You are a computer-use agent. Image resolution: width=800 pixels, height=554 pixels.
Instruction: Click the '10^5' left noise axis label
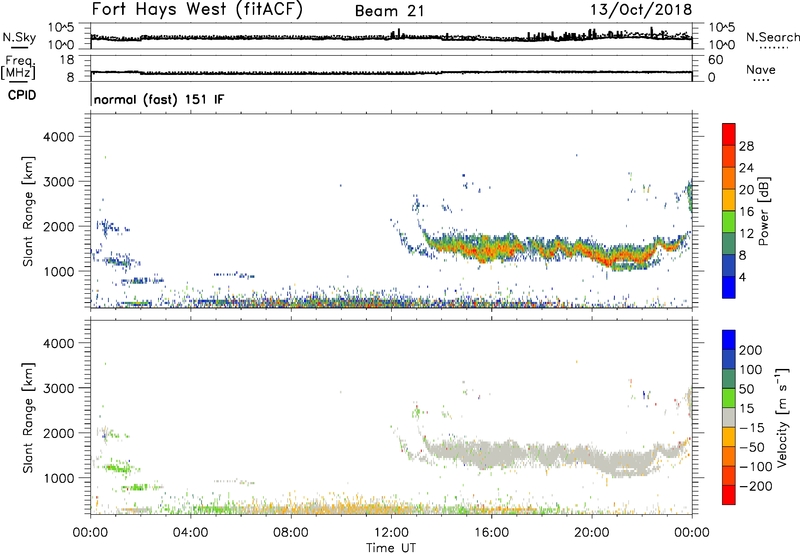tap(61, 27)
